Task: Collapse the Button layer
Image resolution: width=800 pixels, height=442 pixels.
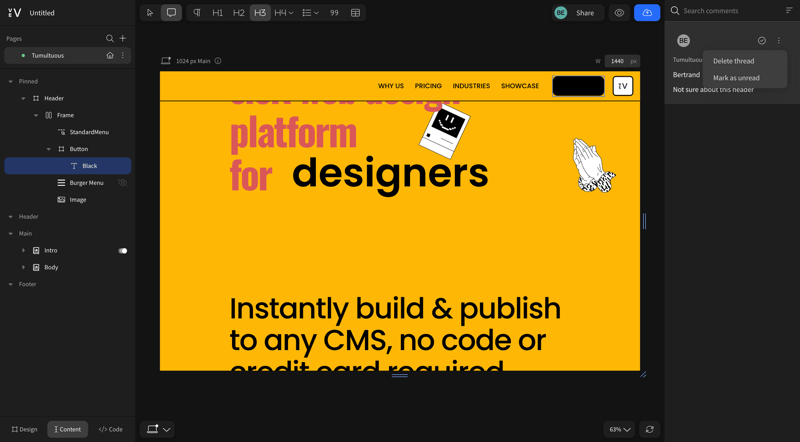Action: click(49, 149)
